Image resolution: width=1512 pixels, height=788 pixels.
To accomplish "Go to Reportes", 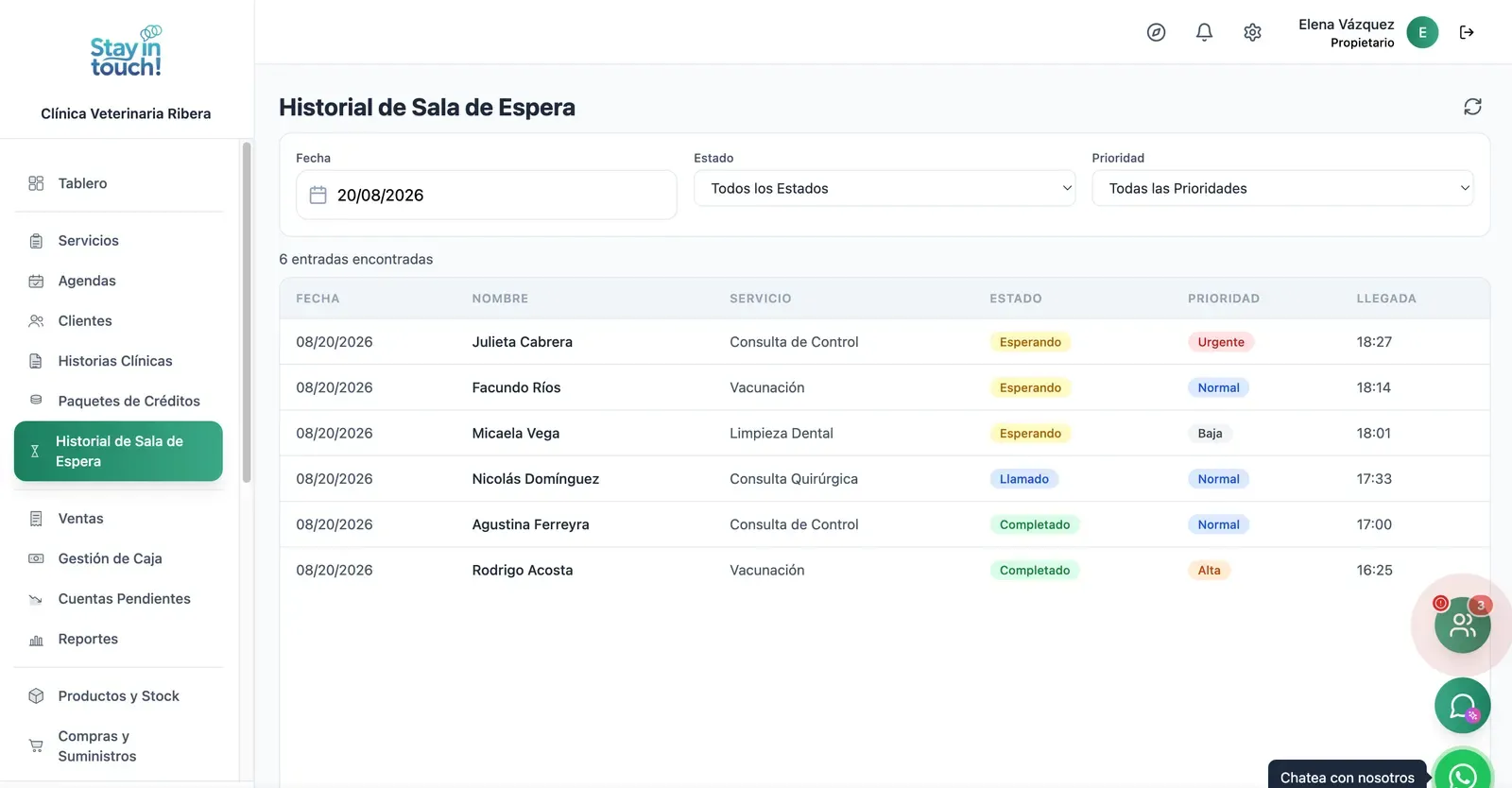I will [118, 639].
